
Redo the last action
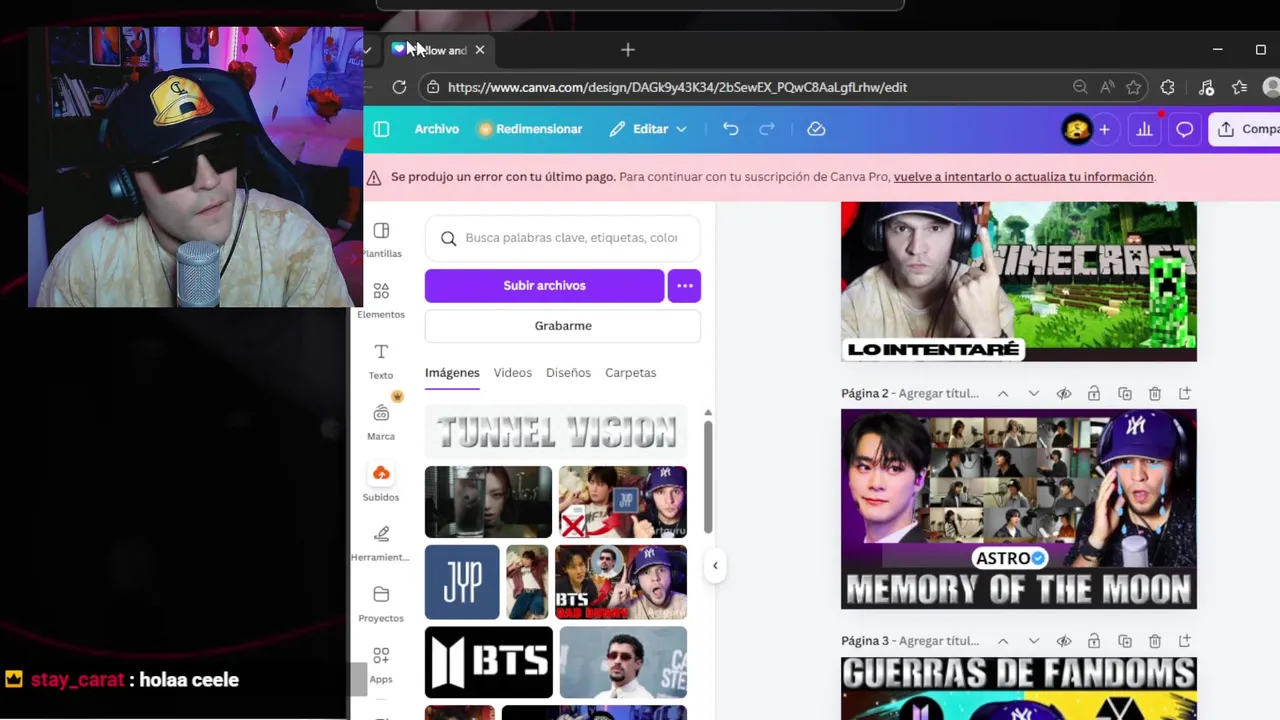(767, 129)
